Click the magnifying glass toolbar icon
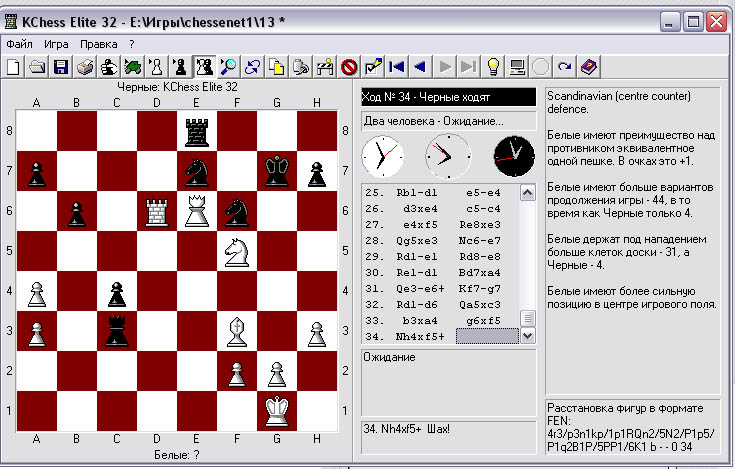Viewport: 735px width, 469px height. [x=229, y=67]
